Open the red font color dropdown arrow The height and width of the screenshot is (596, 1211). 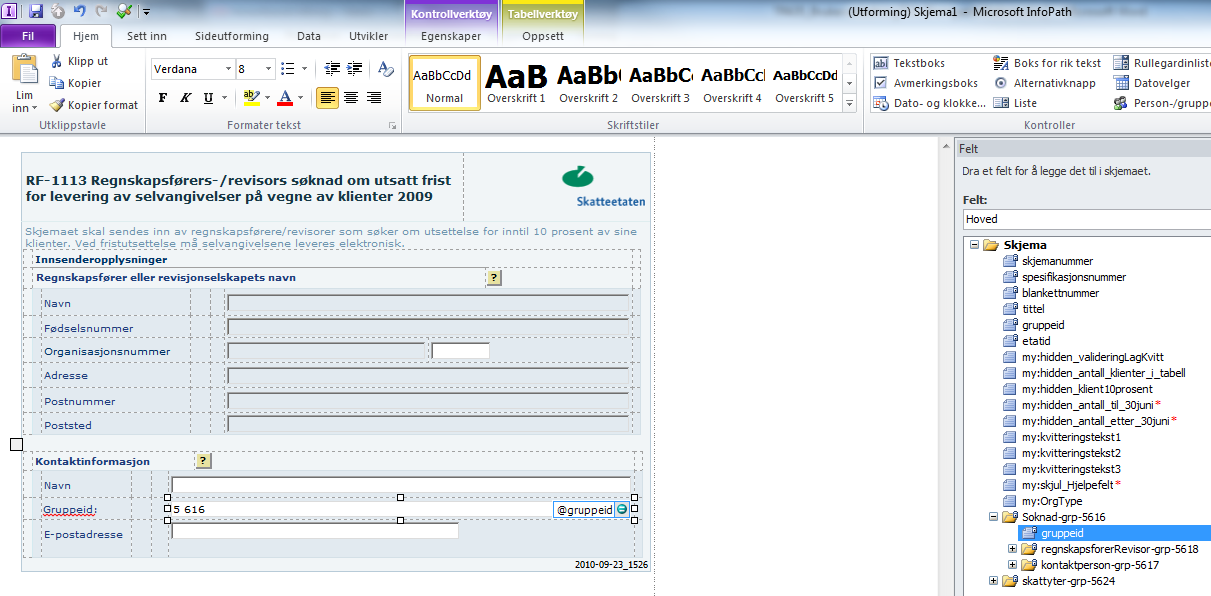coord(301,98)
